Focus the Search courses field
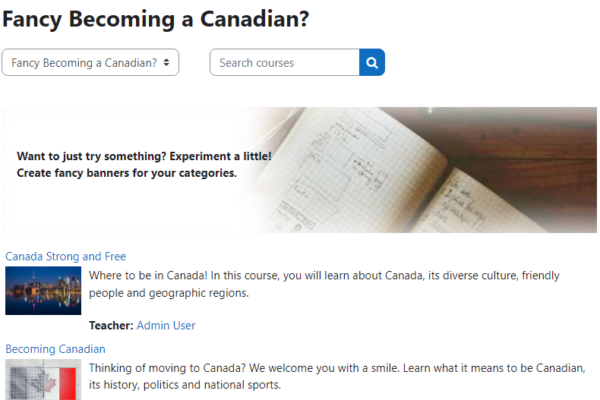This screenshot has width=600, height=400. click(x=284, y=63)
